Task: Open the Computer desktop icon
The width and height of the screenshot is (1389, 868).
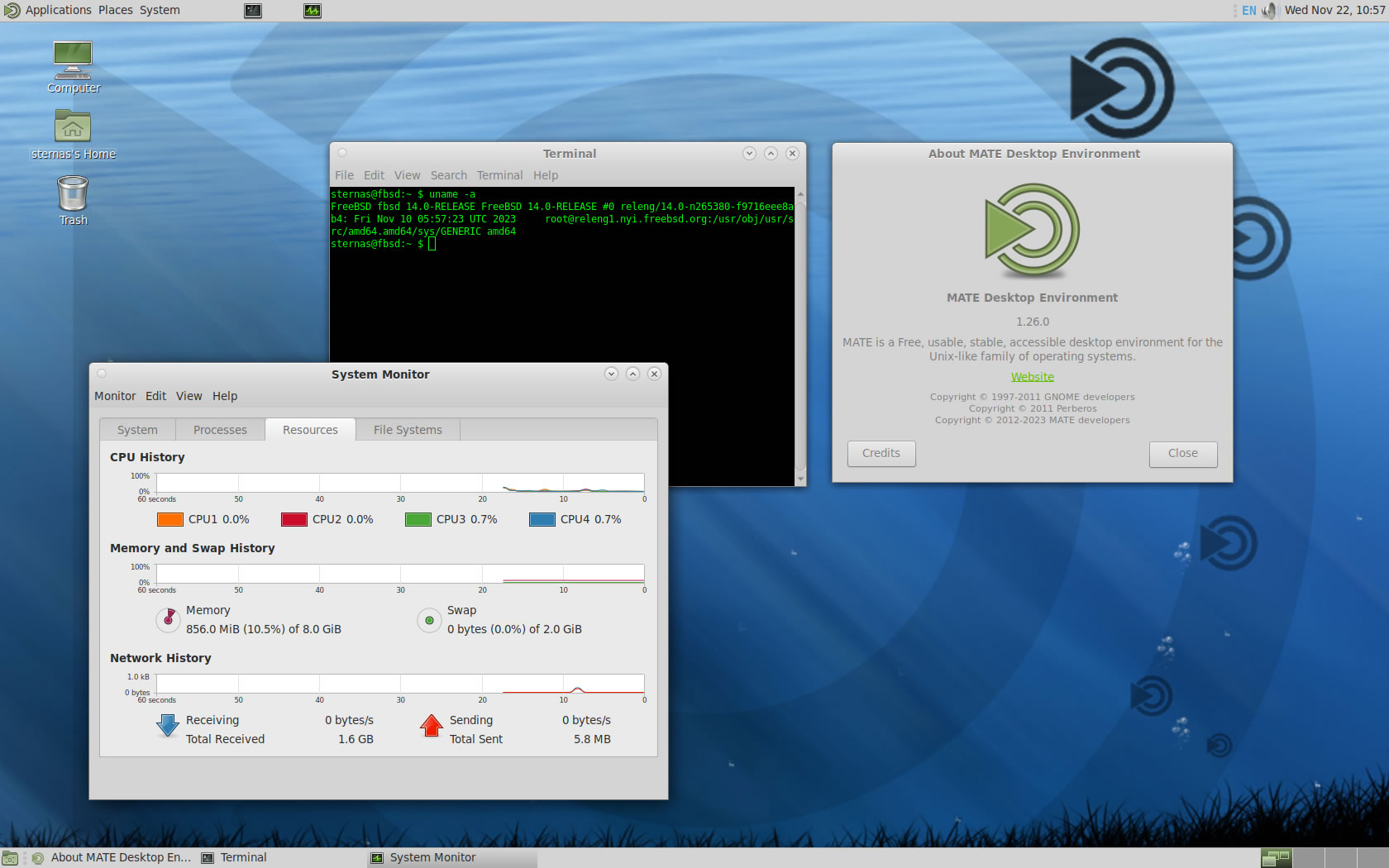Action: coord(73,68)
